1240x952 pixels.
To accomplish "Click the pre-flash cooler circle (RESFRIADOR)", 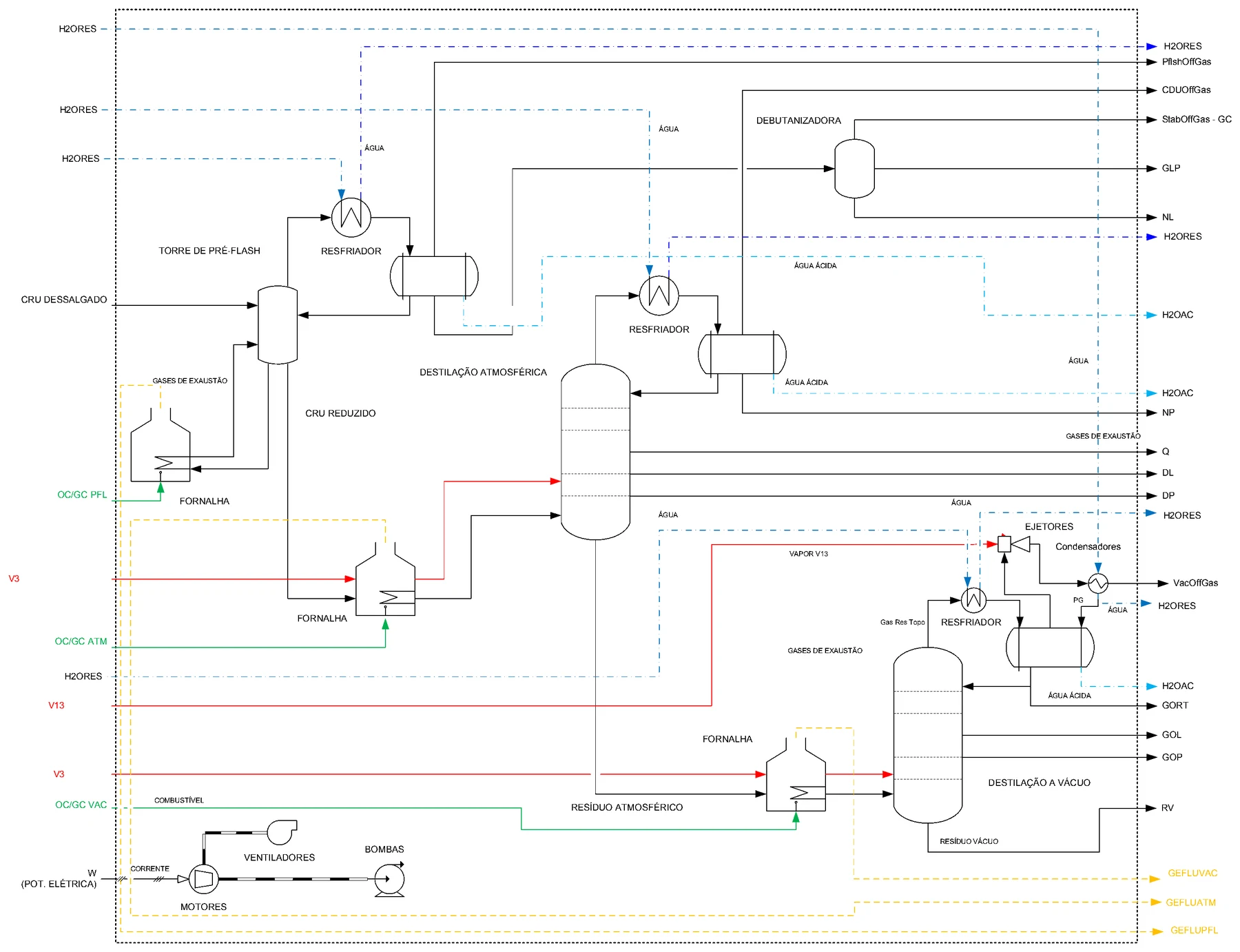I will (x=351, y=217).
